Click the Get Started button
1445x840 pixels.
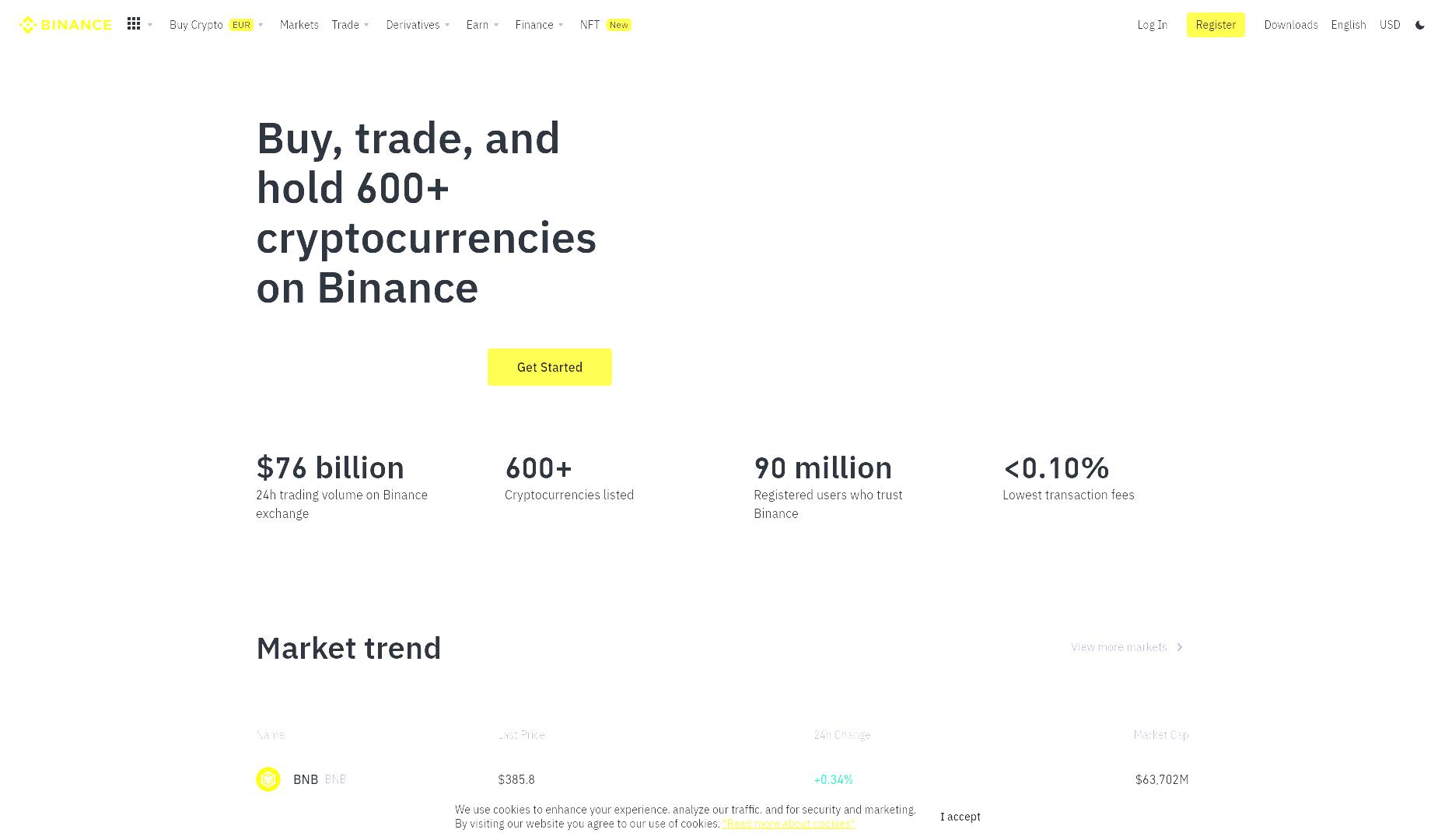550,367
